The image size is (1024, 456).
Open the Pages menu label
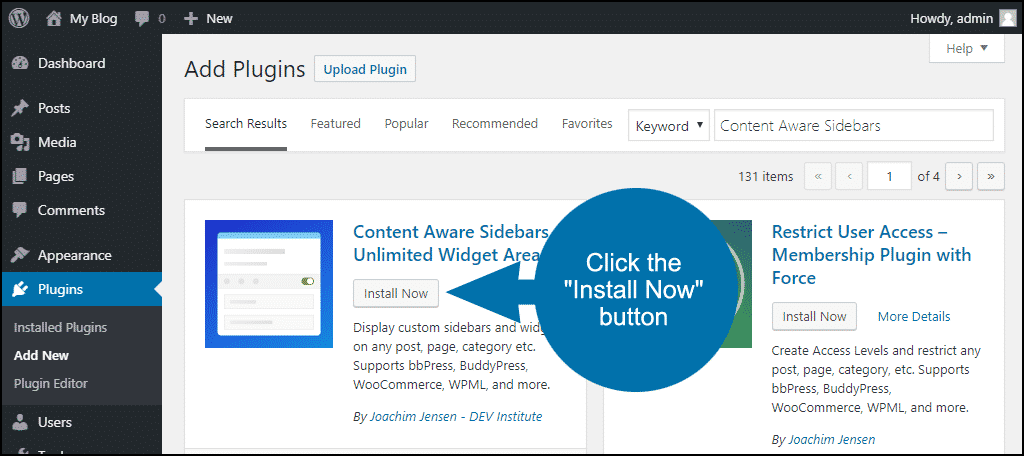click(x=56, y=176)
